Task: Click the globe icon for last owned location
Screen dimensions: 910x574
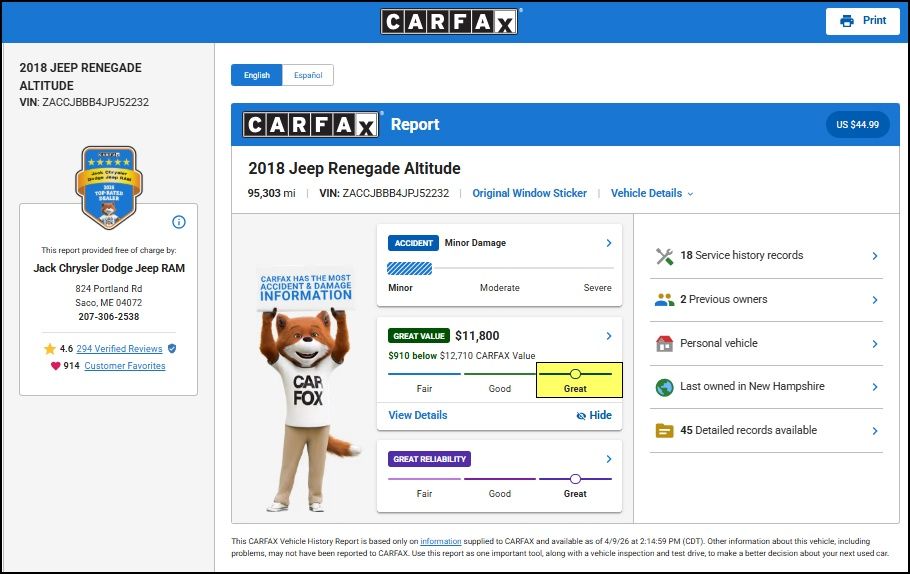Action: 664,387
